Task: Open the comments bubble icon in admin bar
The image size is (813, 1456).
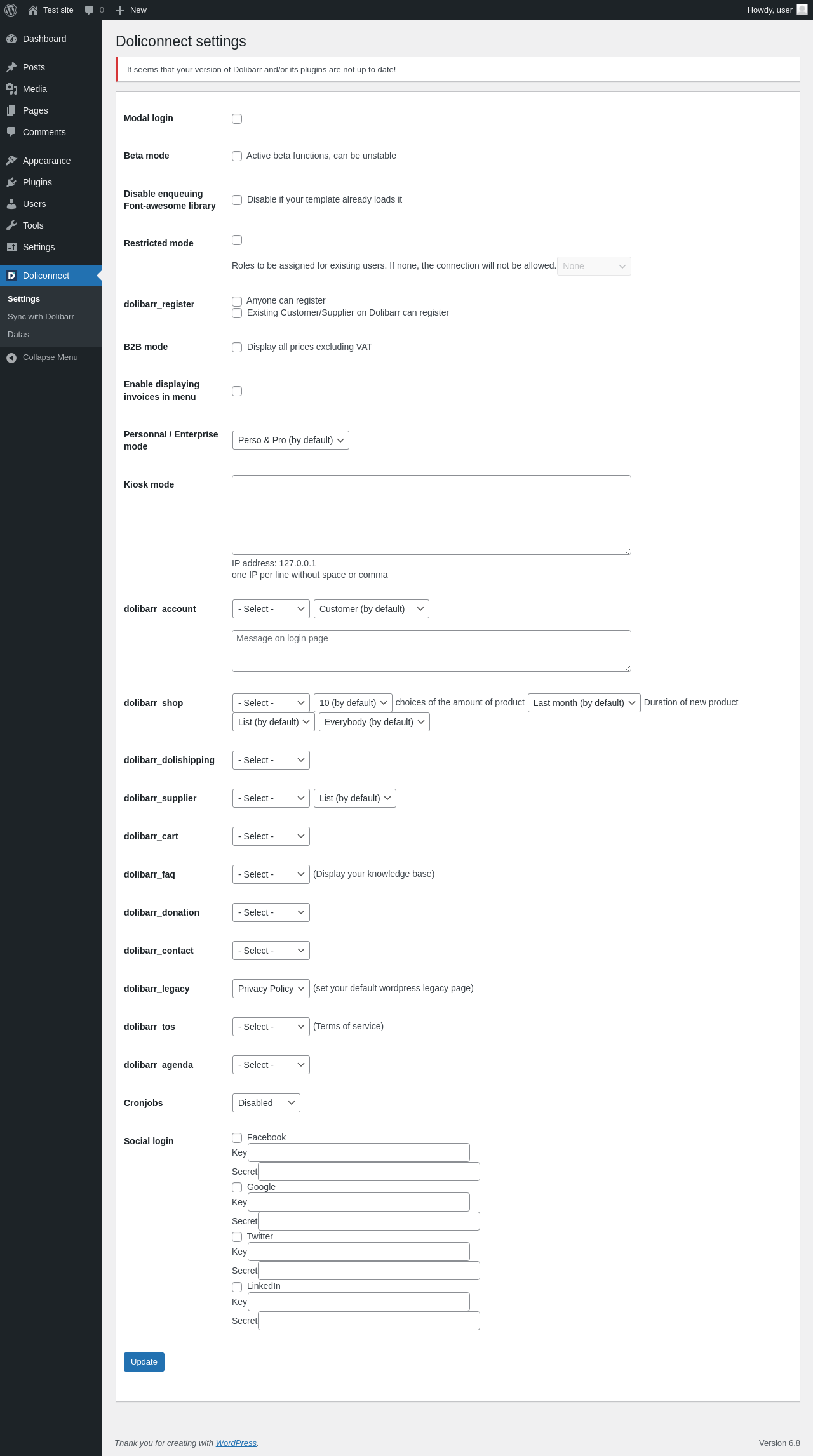Action: click(89, 10)
